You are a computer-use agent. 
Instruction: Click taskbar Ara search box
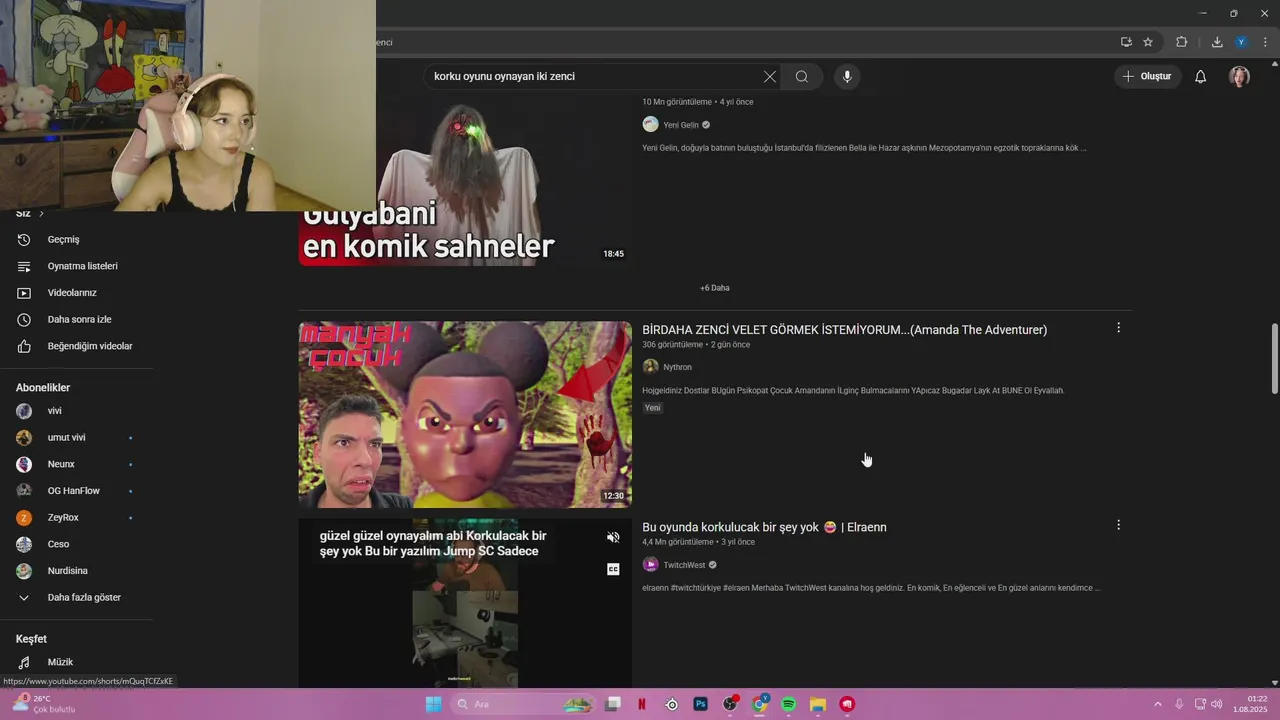click(x=521, y=704)
